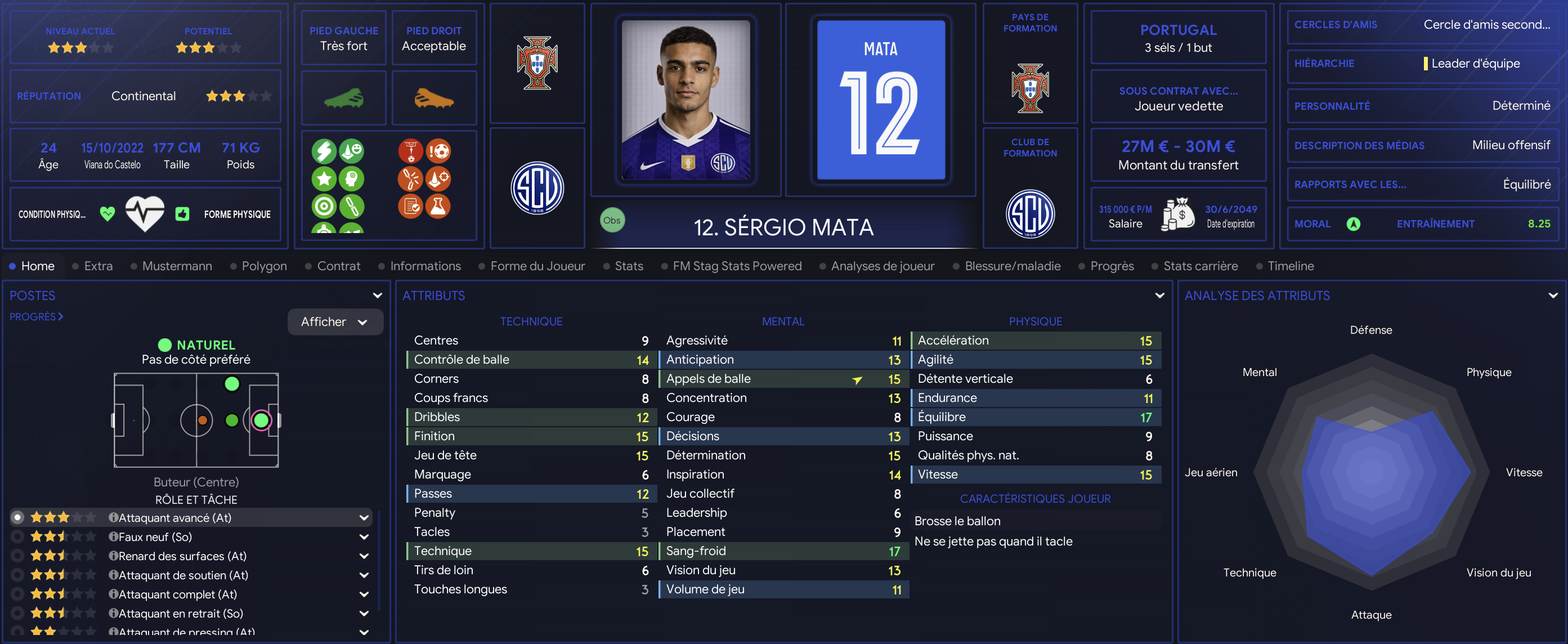The width and height of the screenshot is (1568, 644).
Task: Click the orange broken chain icon
Action: 411,179
